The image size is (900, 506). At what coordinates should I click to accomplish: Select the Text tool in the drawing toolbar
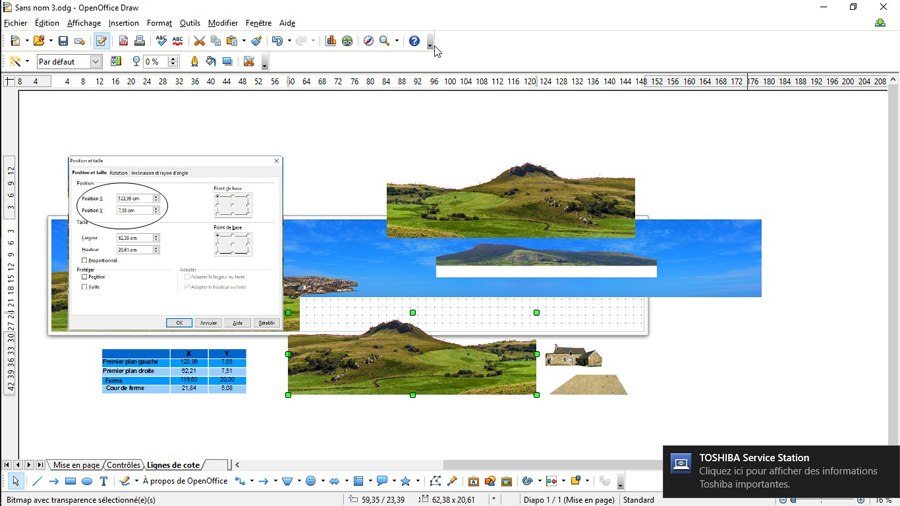[x=103, y=481]
